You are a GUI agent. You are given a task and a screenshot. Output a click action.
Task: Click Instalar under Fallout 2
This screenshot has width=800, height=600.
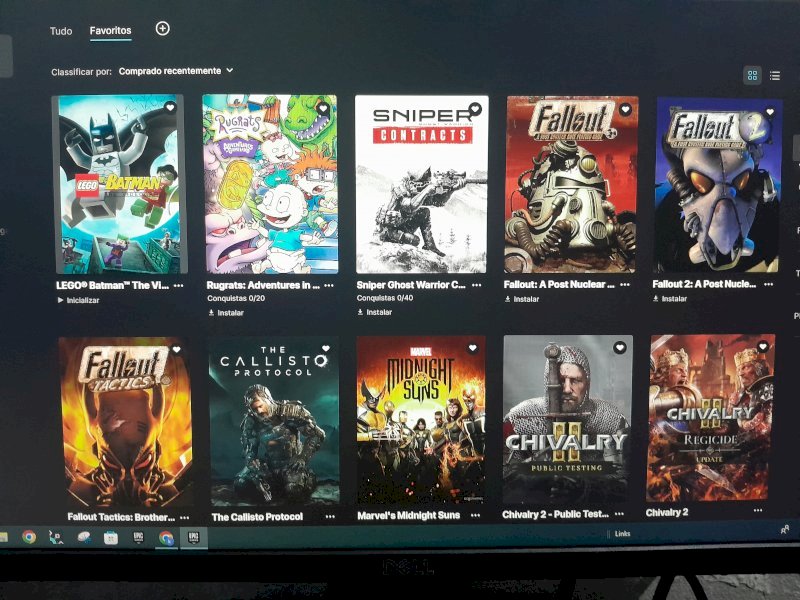coord(669,298)
